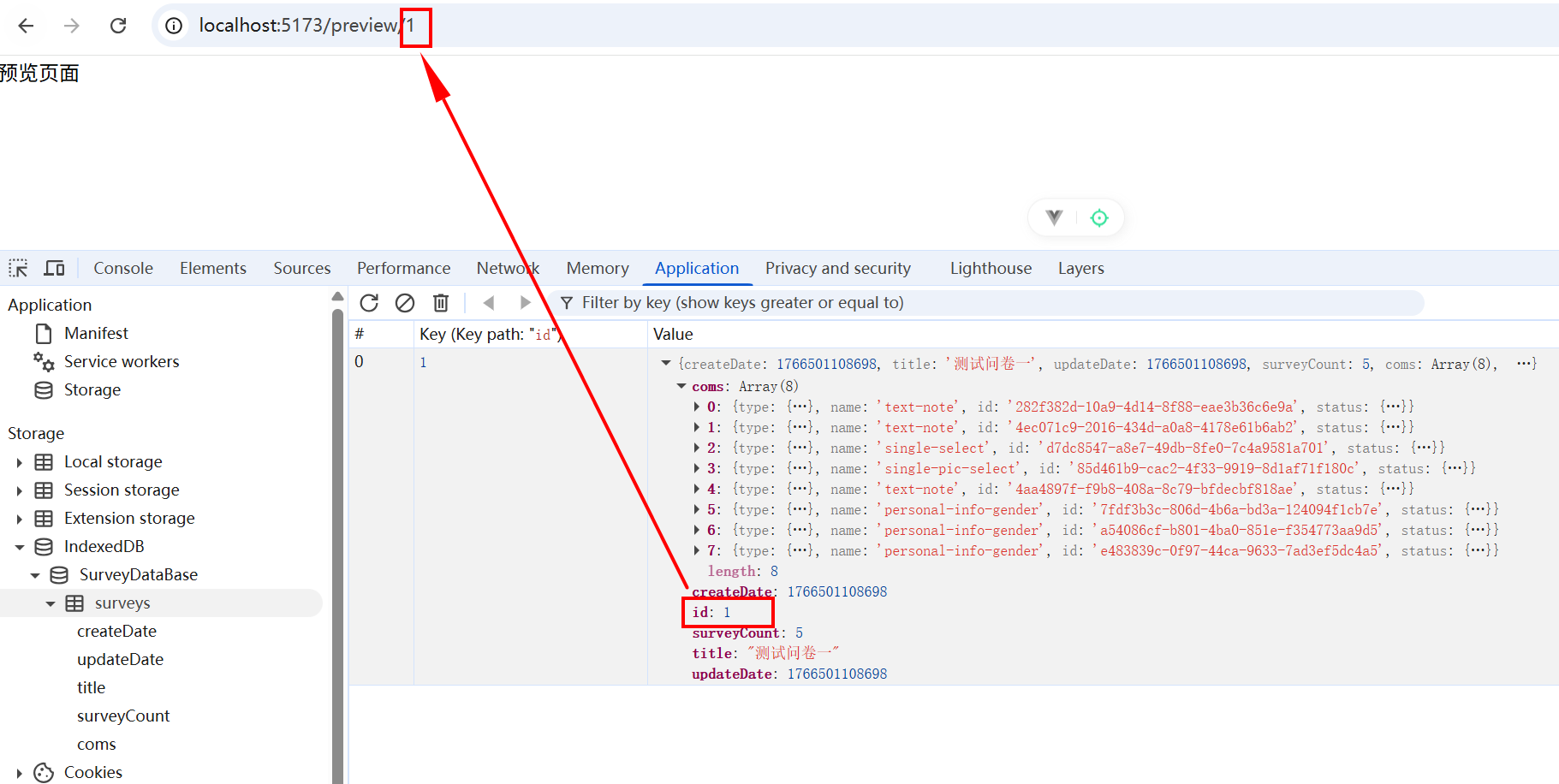
Task: Click the surveyCount: 5 property line
Action: (747, 633)
